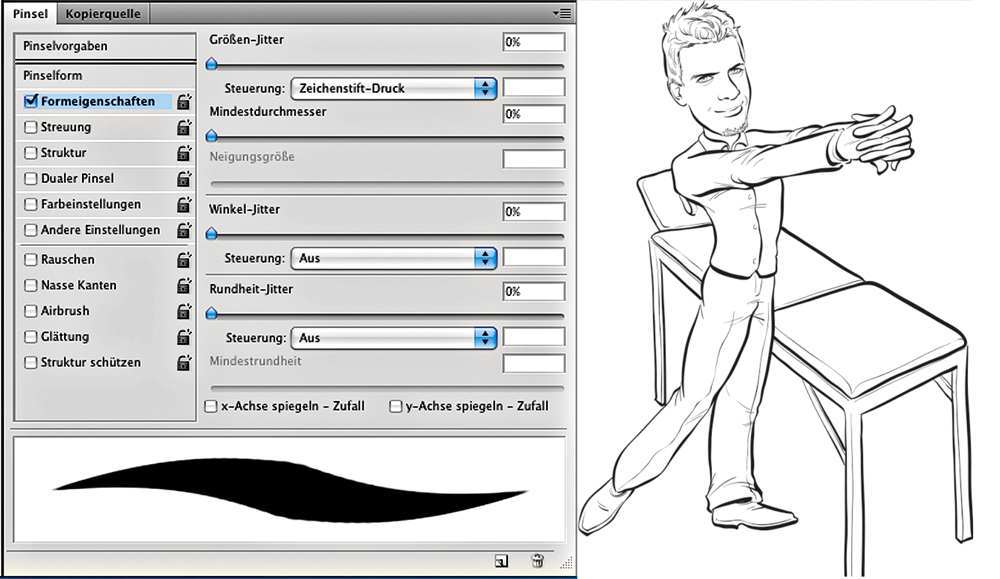Enable the Rauschen checkbox
Viewport: 1000px width, 579px height.
31,260
